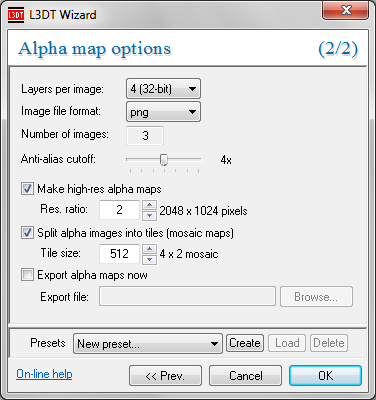The height and width of the screenshot is (400, 376).
Task: Click the Res. ratio value field
Action: [x=119, y=210]
